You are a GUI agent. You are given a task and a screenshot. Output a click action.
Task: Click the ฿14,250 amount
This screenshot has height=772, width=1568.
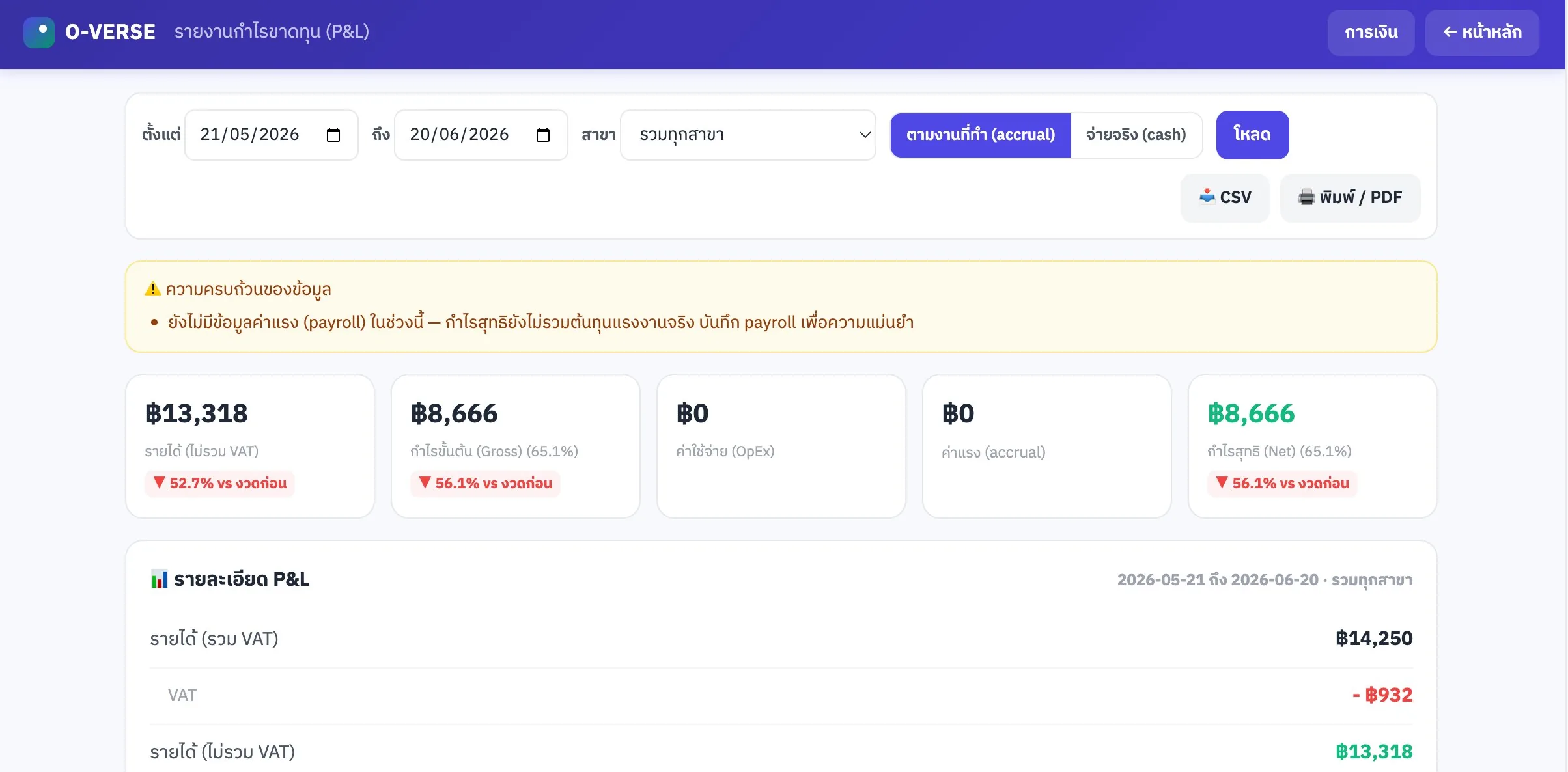(1374, 638)
